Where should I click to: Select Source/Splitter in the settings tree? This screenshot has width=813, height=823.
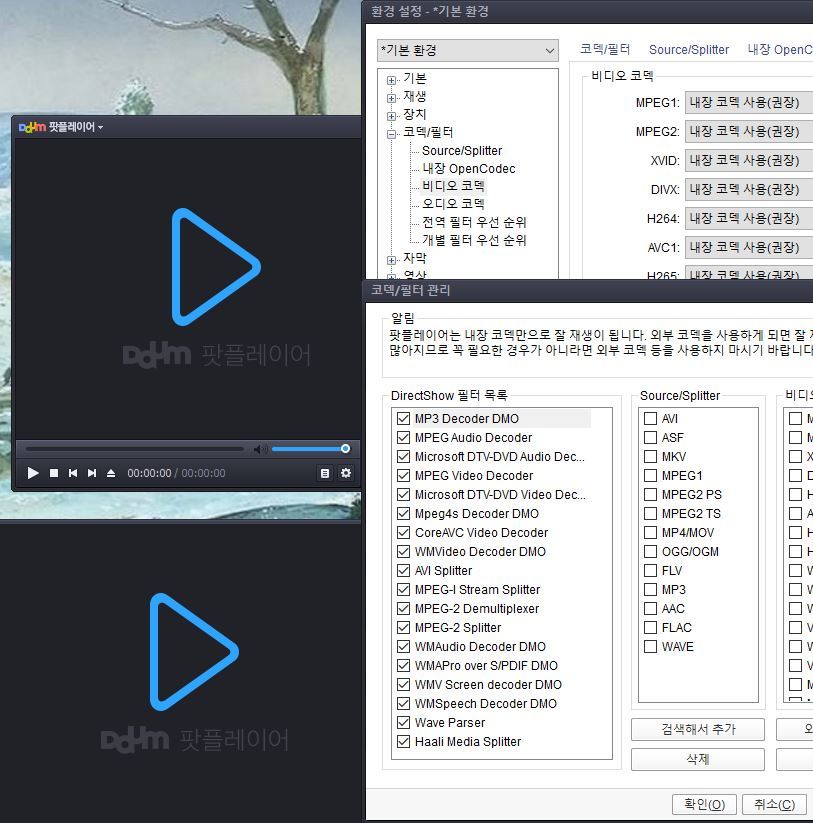tap(462, 151)
